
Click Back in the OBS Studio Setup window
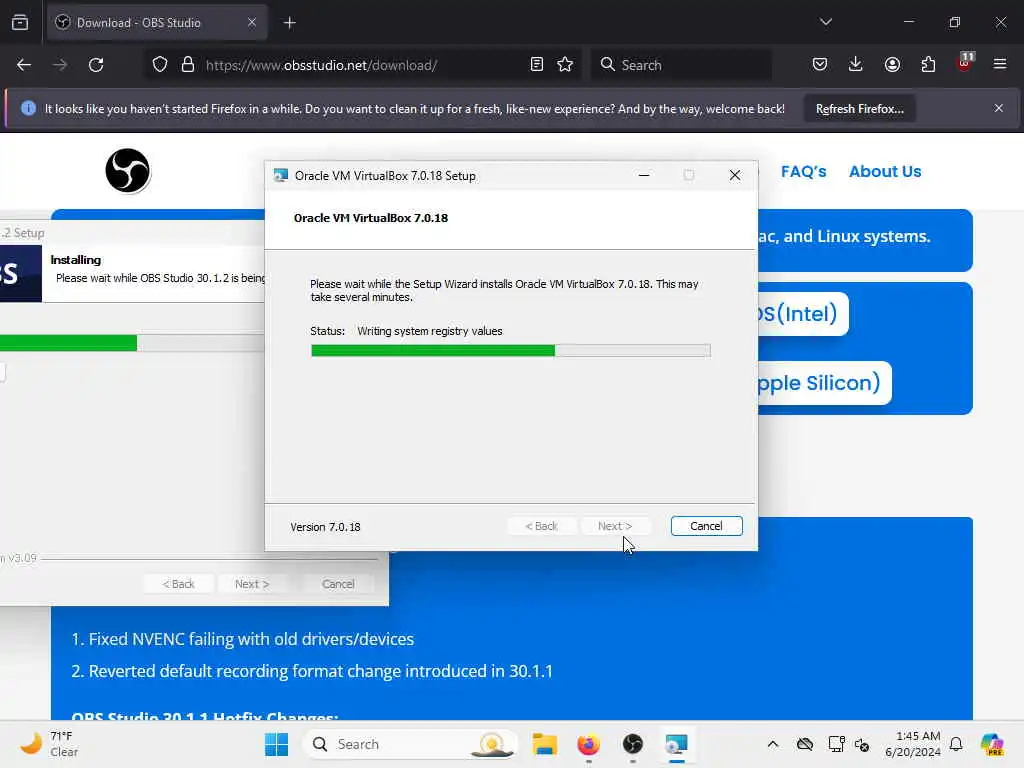(x=178, y=584)
